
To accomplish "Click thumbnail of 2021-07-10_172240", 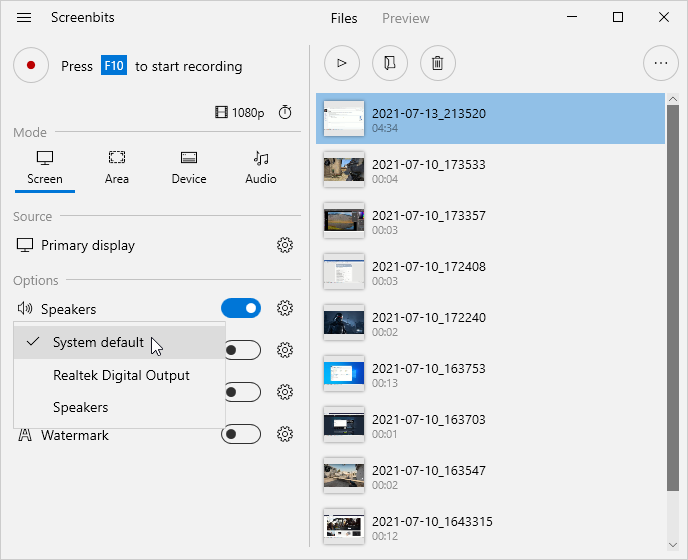I will (344, 323).
